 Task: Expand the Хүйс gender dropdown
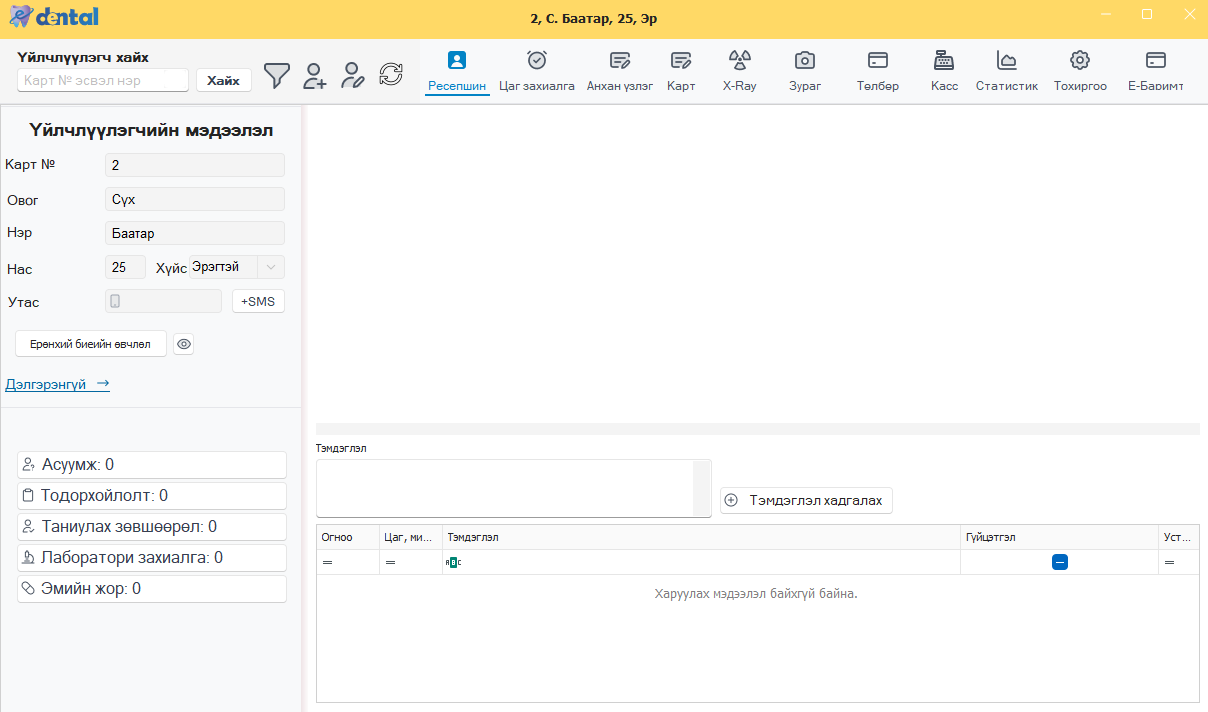tap(271, 267)
